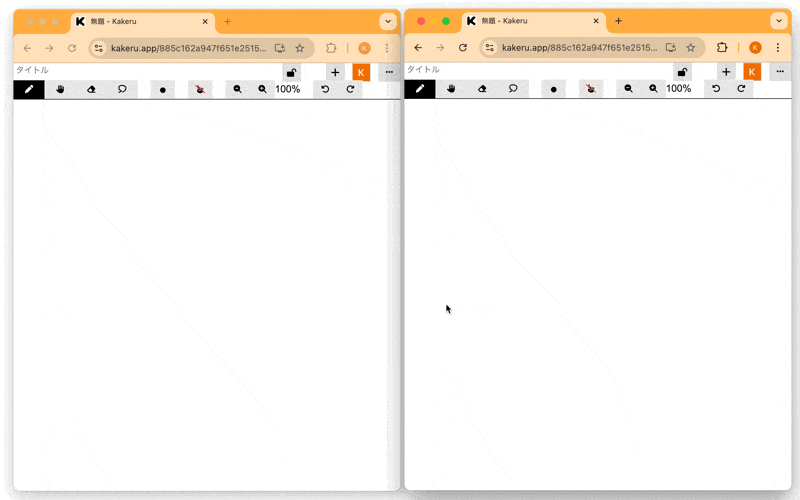
Task: Click the kakeru.app URL in left window
Action: (x=189, y=48)
